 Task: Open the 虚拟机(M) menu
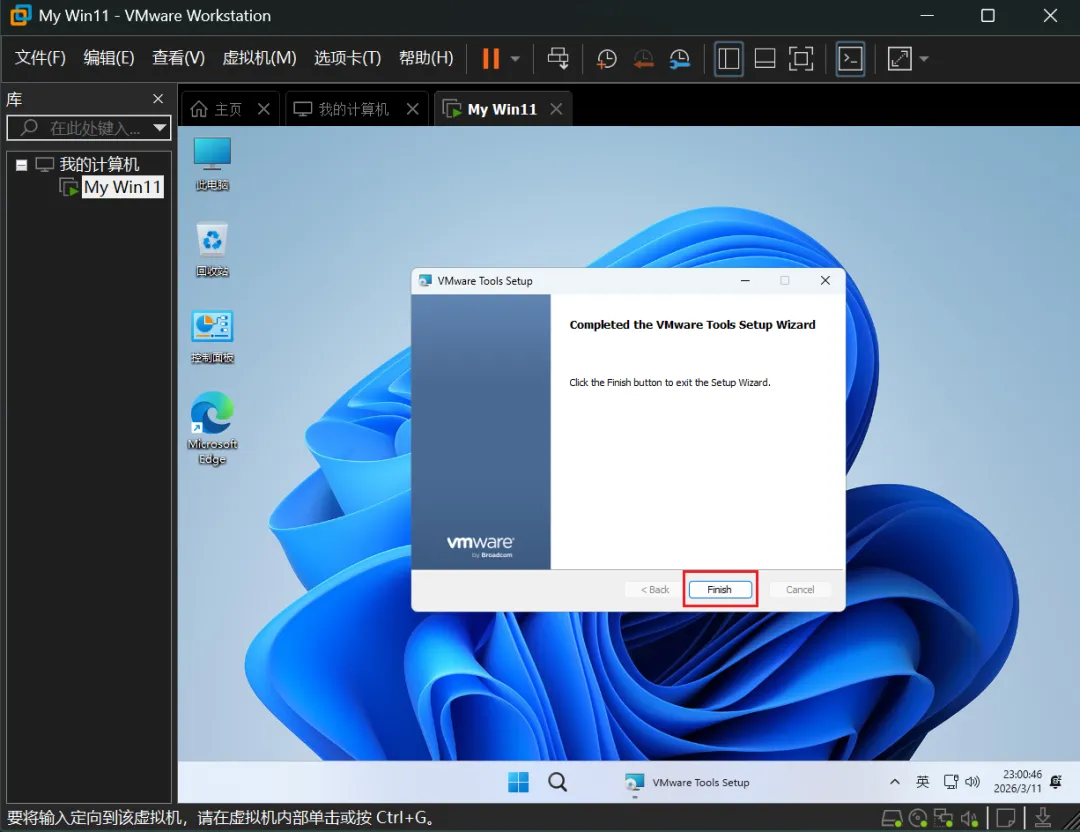click(259, 58)
